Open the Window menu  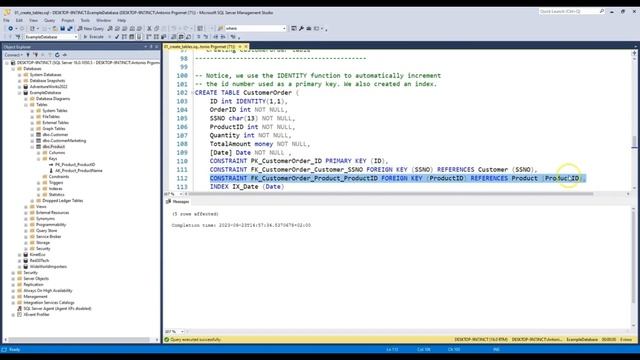(103, 20)
